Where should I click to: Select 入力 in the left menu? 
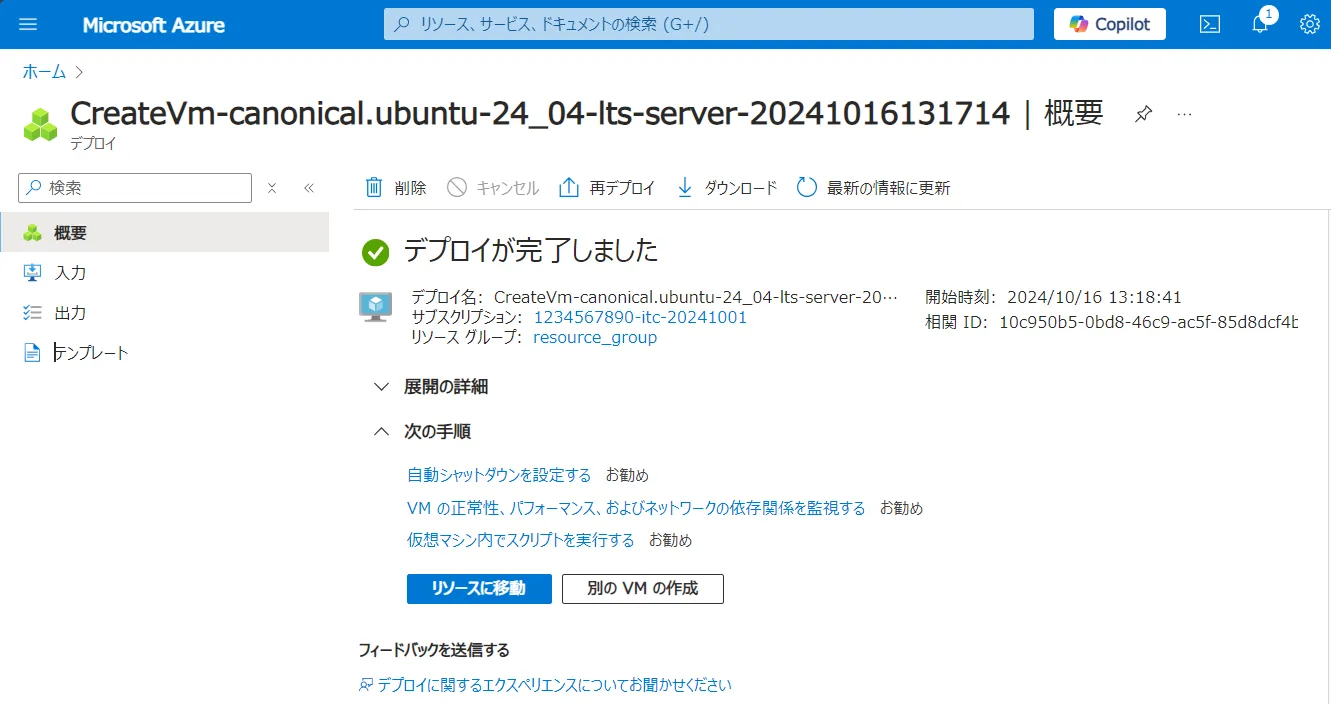click(70, 273)
